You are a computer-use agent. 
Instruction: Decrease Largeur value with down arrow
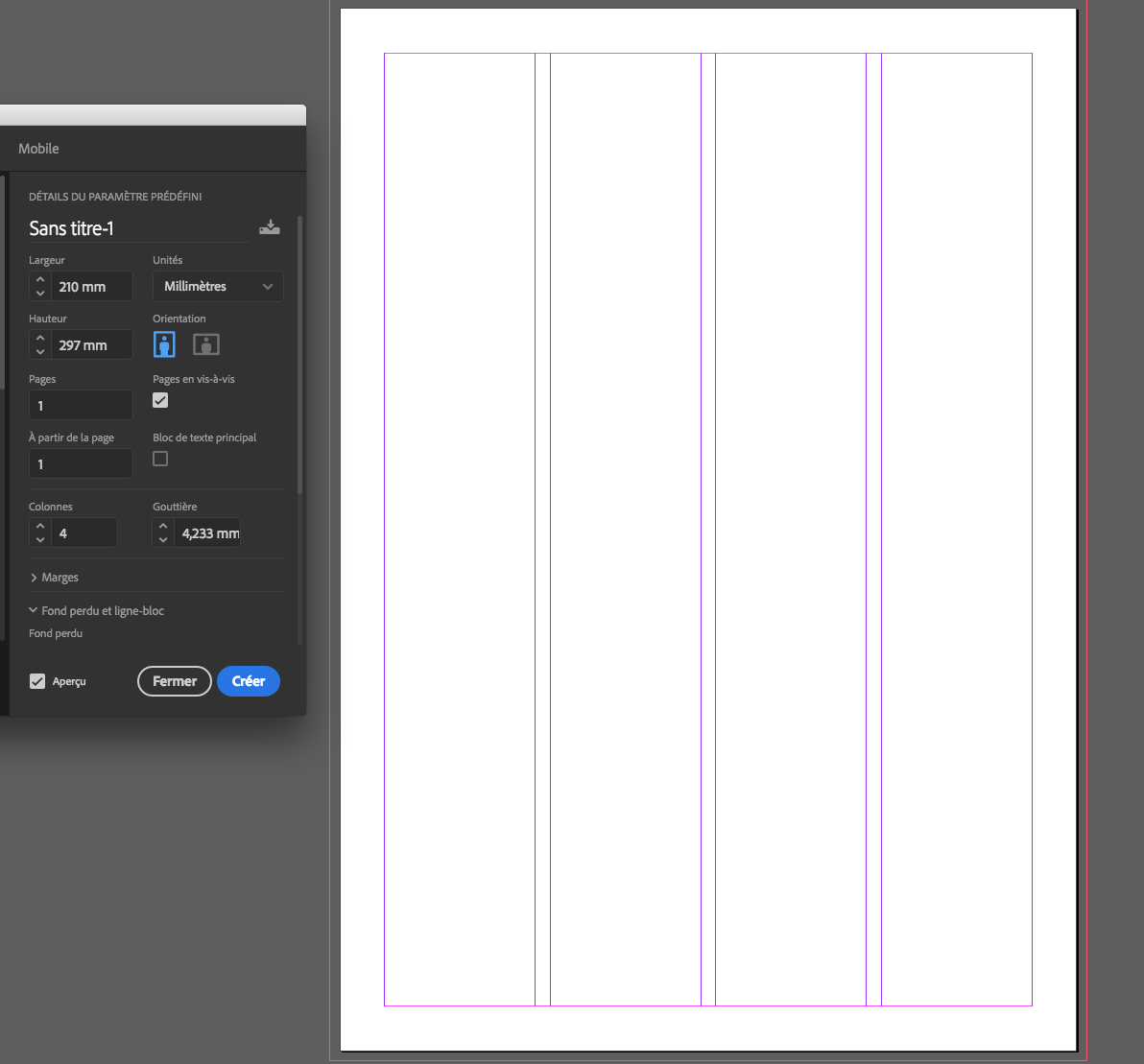[x=40, y=294]
